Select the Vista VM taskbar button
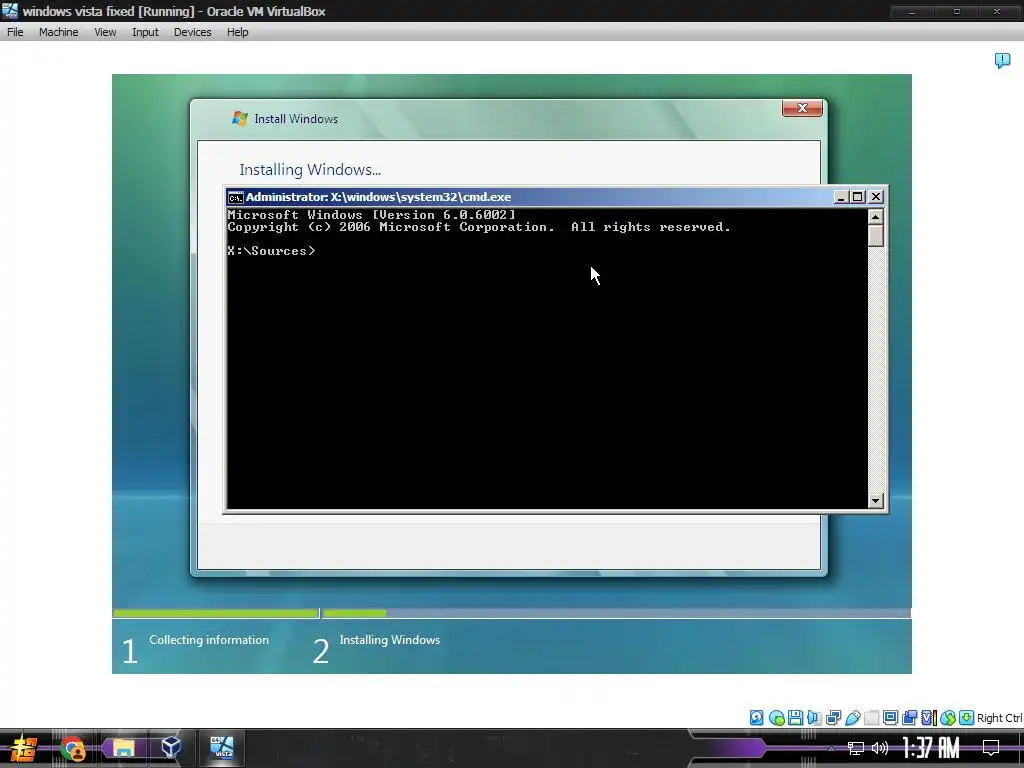This screenshot has height=768, width=1024. tap(221, 748)
